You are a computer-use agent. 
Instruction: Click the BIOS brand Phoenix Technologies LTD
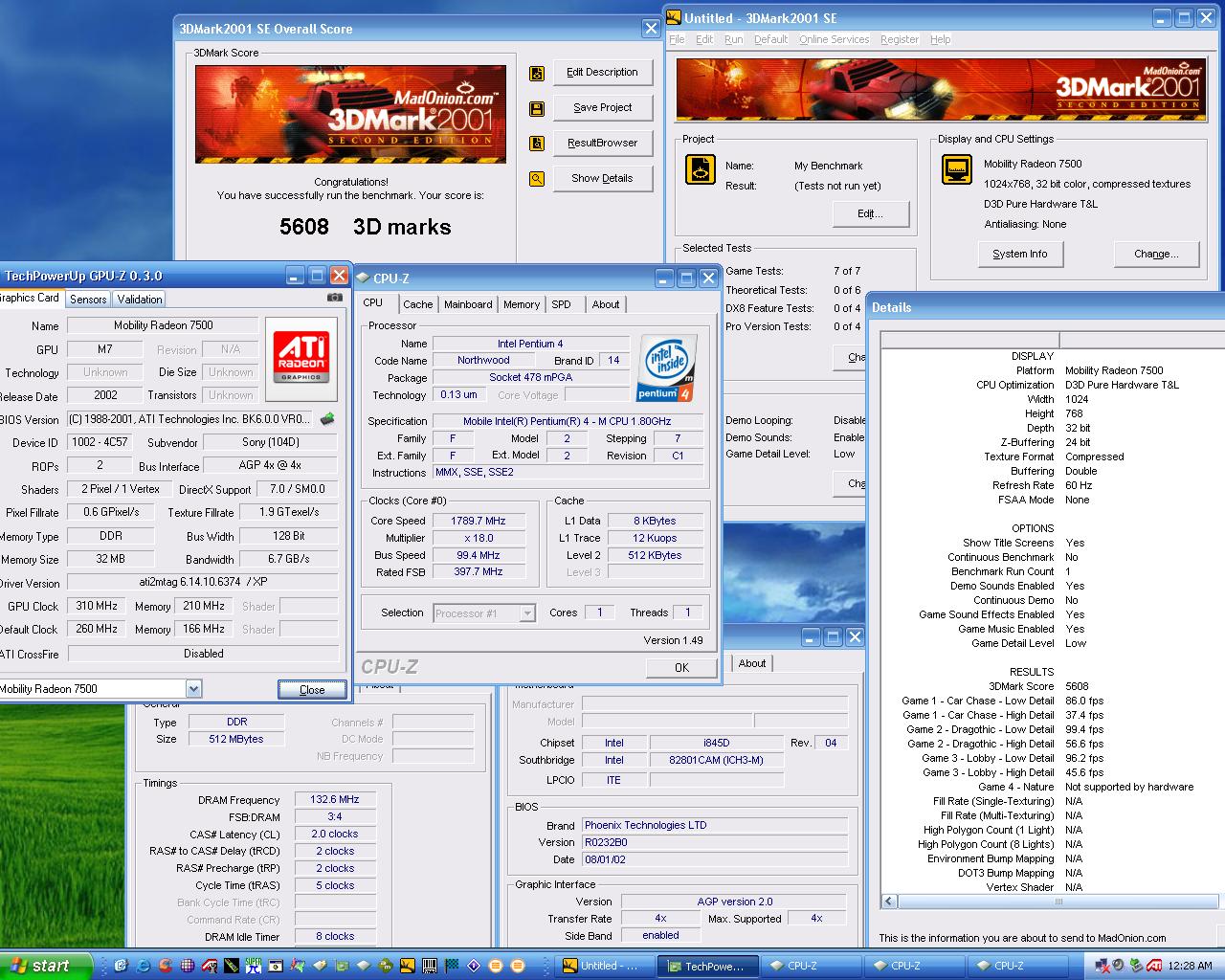[714, 825]
